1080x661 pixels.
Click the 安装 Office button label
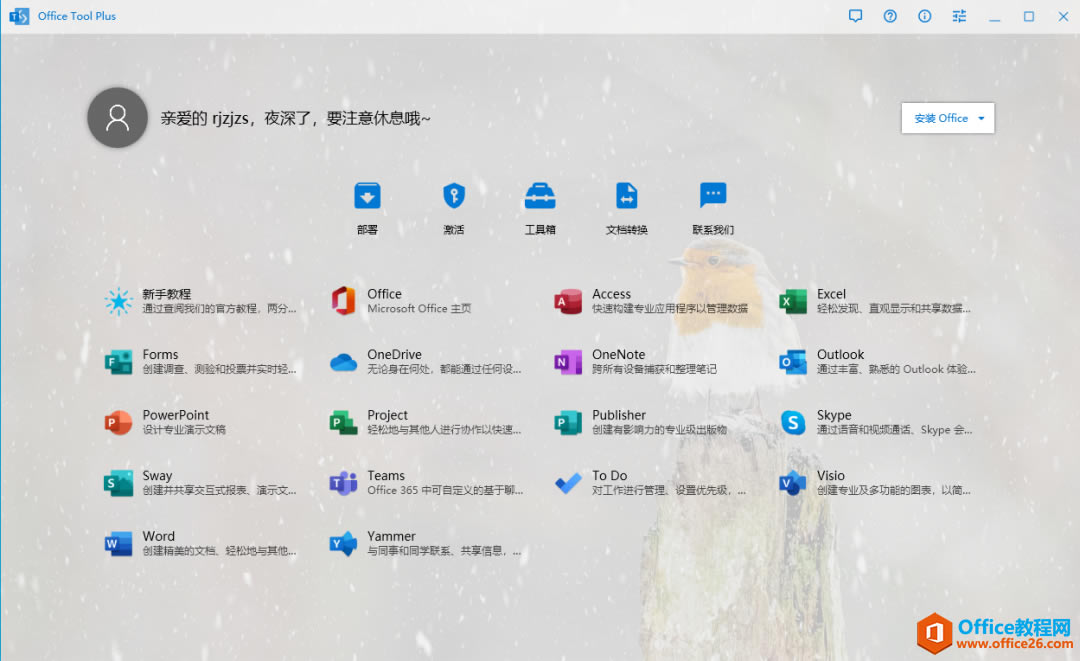941,118
